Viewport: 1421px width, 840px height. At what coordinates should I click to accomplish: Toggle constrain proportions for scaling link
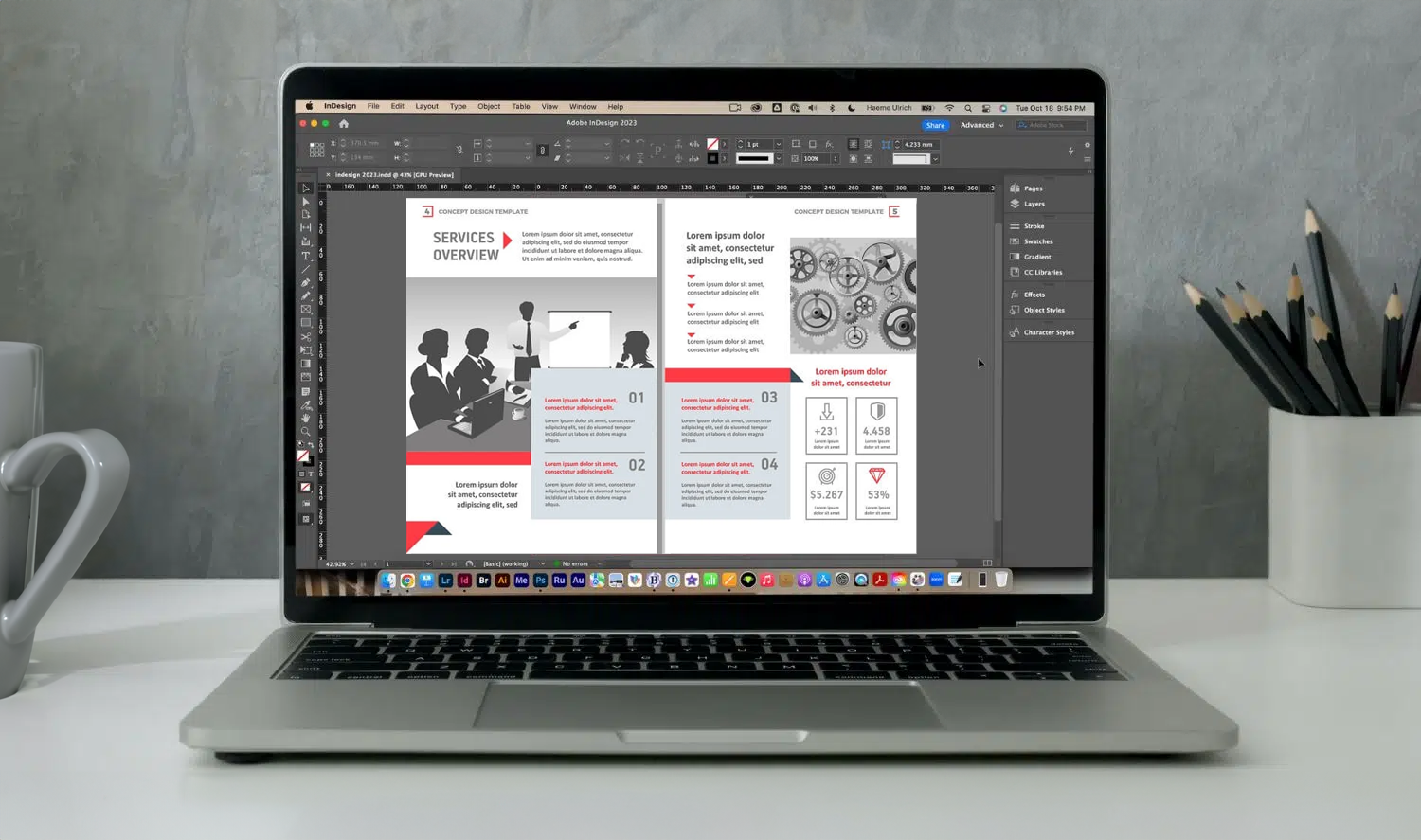click(542, 151)
